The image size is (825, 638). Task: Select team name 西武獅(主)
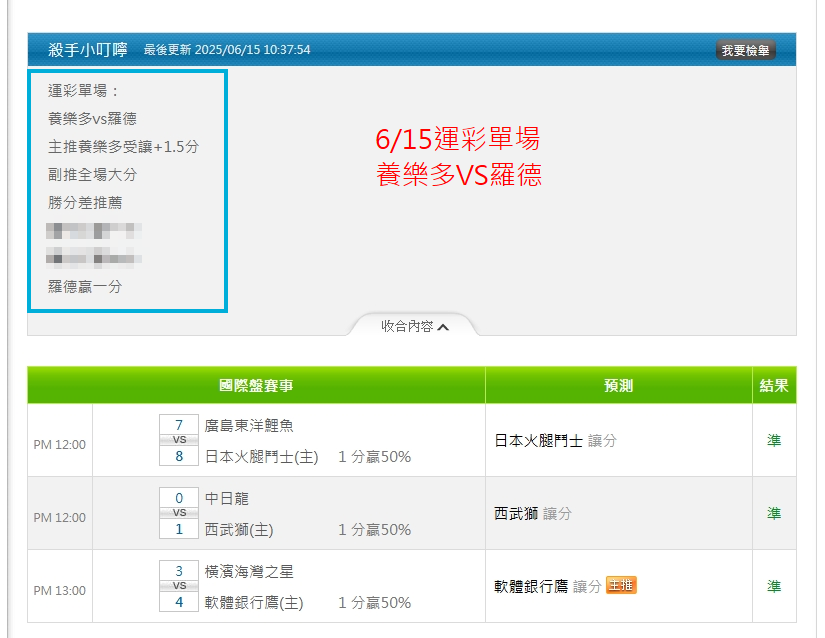tap(239, 529)
